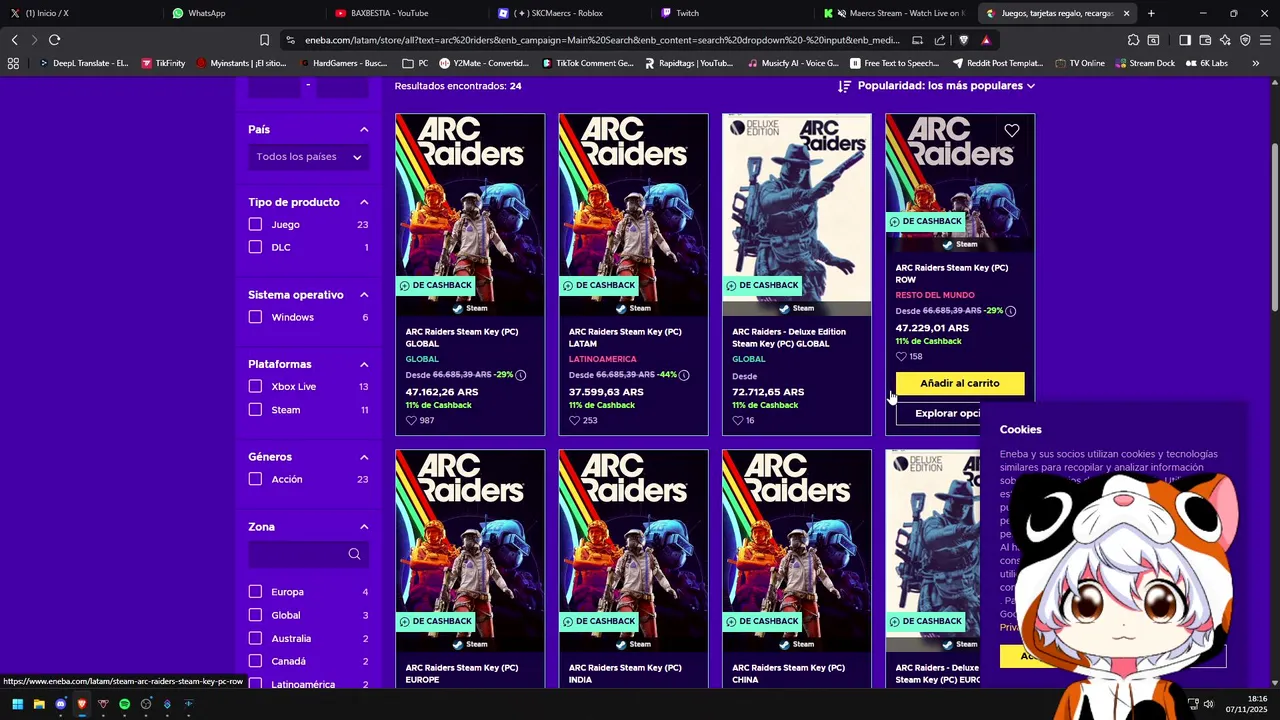The height and width of the screenshot is (720, 1280).
Task: Open Discord from the taskbar
Action: pos(60,704)
